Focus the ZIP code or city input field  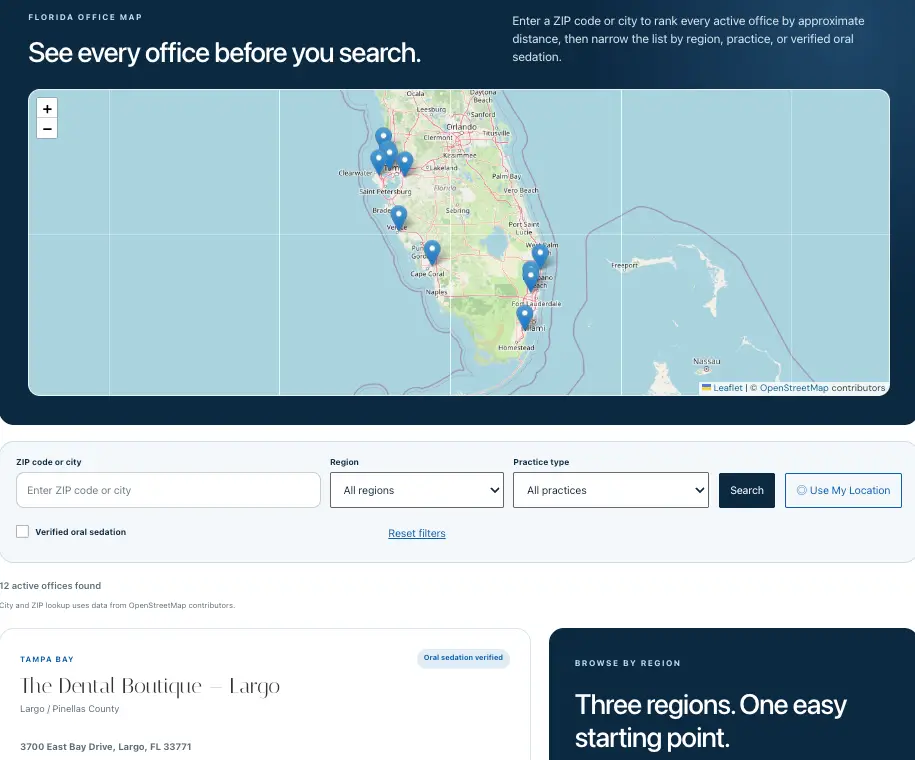pyautogui.click(x=168, y=490)
